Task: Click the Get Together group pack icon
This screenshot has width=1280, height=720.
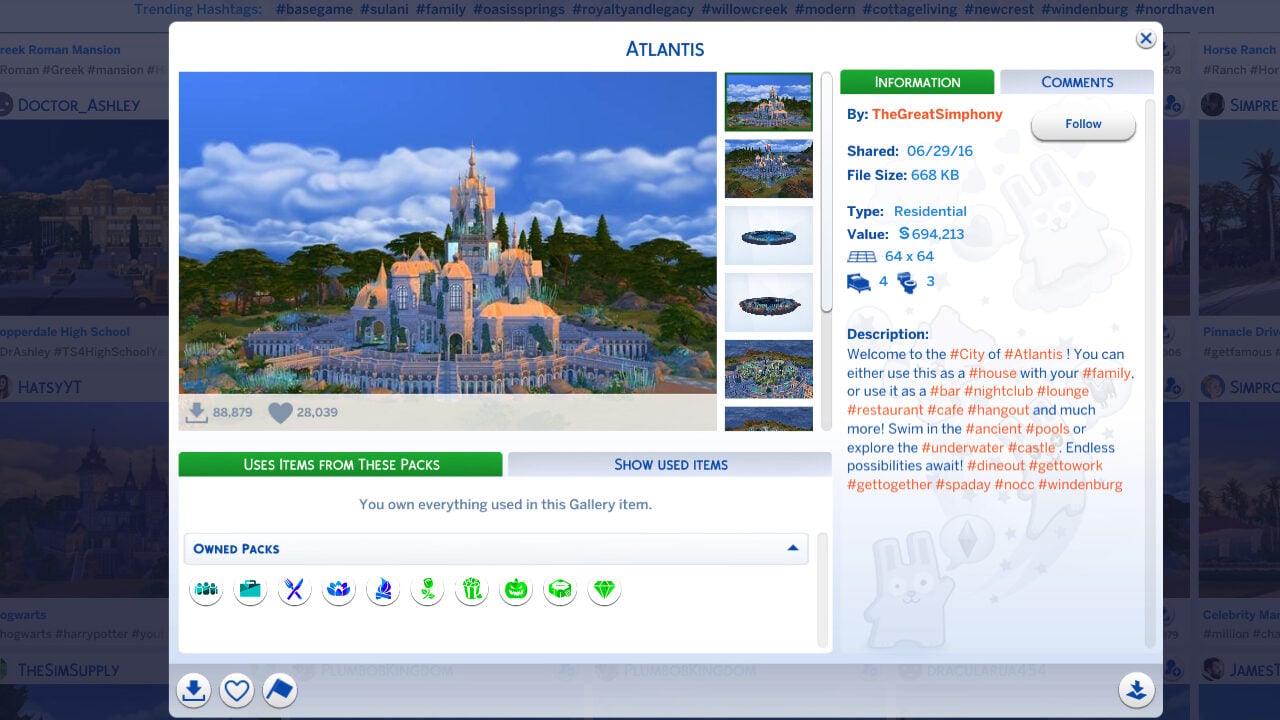Action: (x=207, y=590)
